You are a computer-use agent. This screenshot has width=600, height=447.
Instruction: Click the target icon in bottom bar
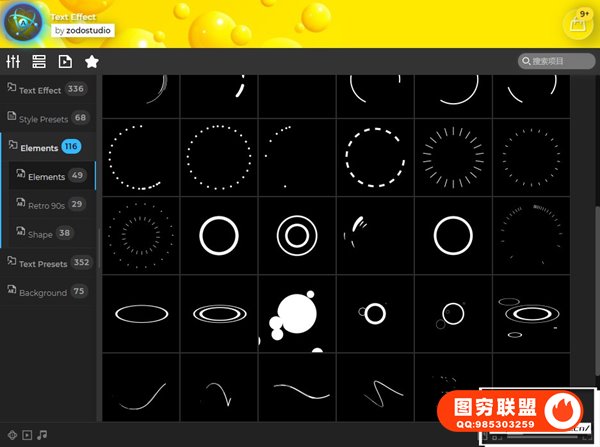click(12, 435)
